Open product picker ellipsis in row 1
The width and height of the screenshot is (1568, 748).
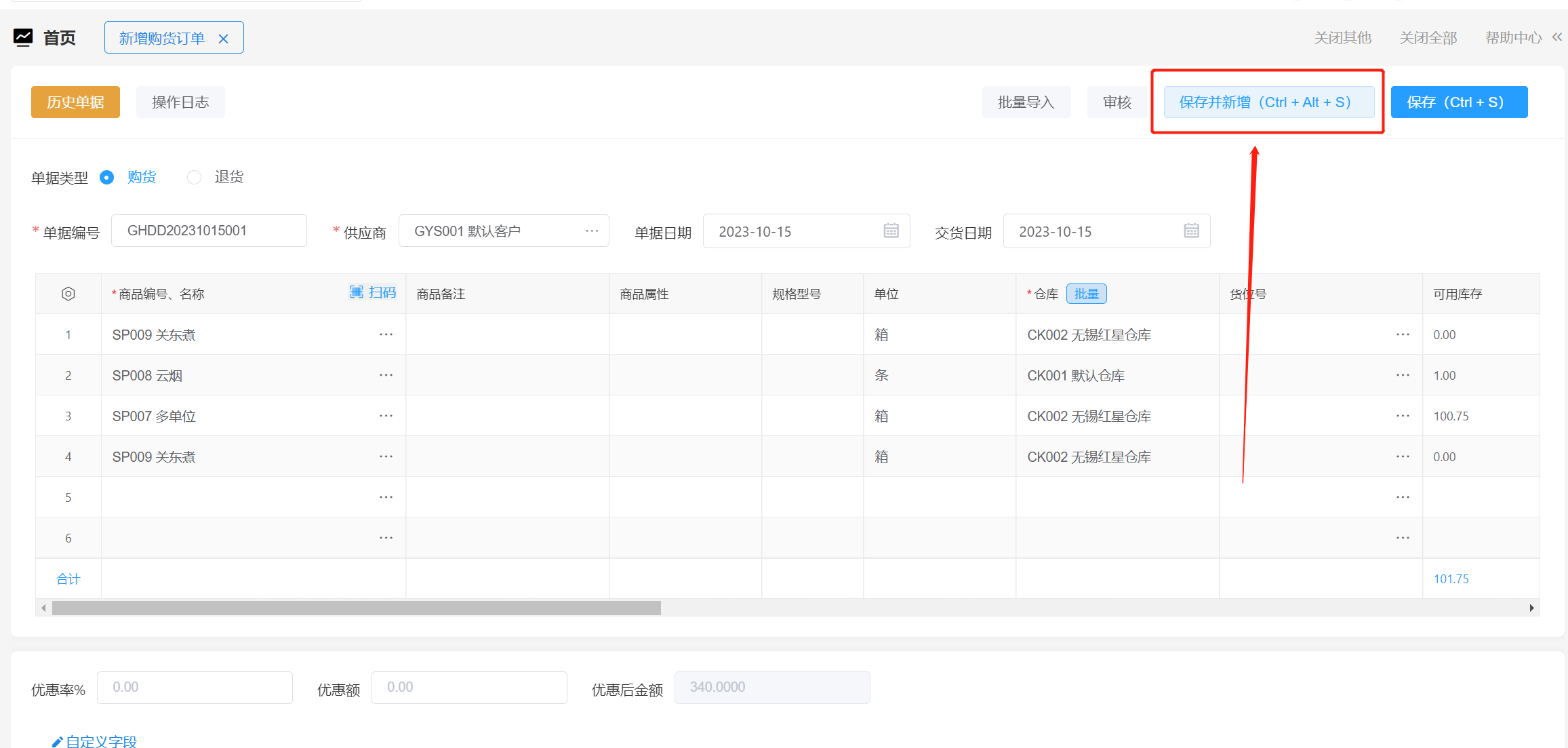pyautogui.click(x=386, y=334)
